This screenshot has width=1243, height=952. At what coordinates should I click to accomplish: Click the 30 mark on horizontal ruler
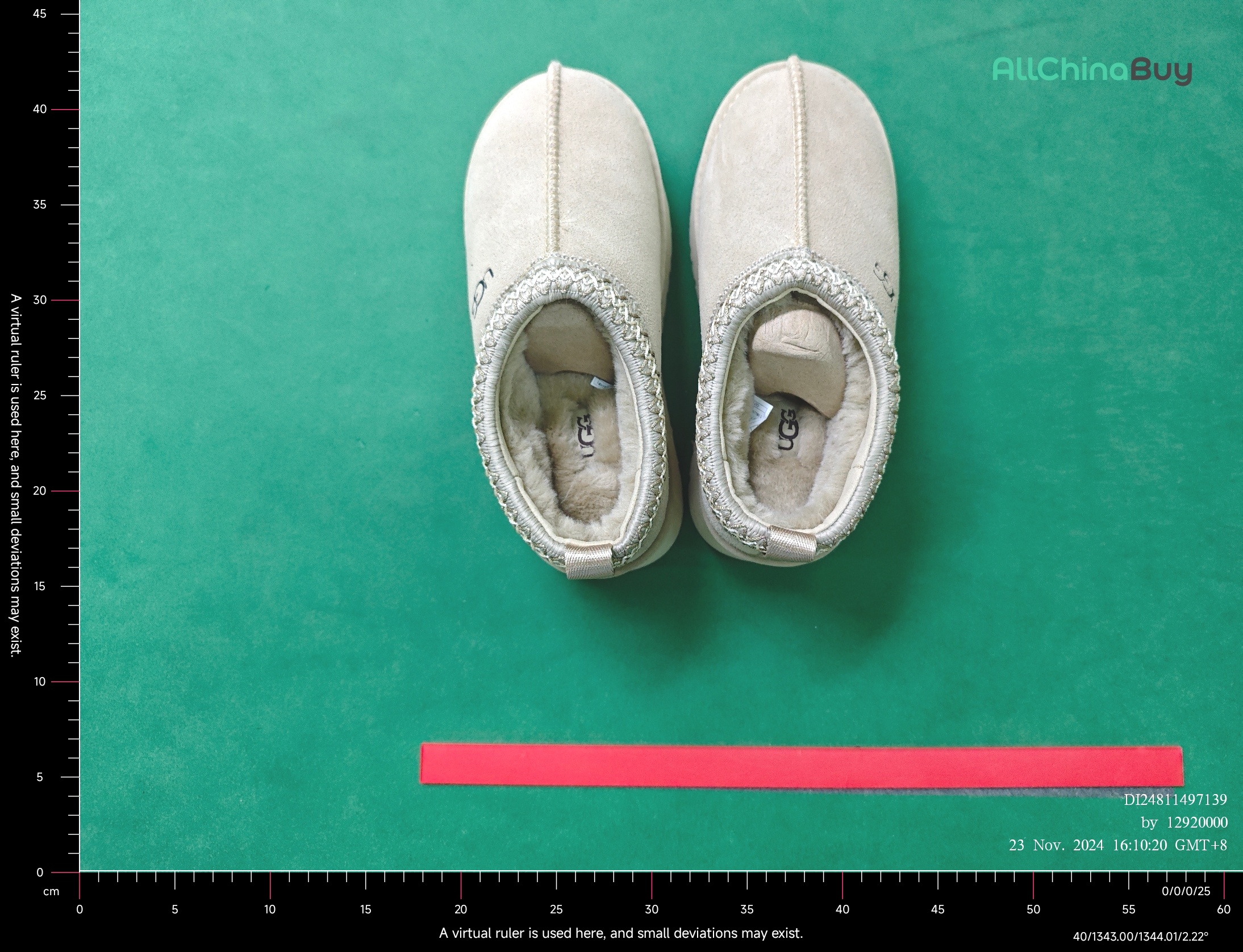coord(652,909)
